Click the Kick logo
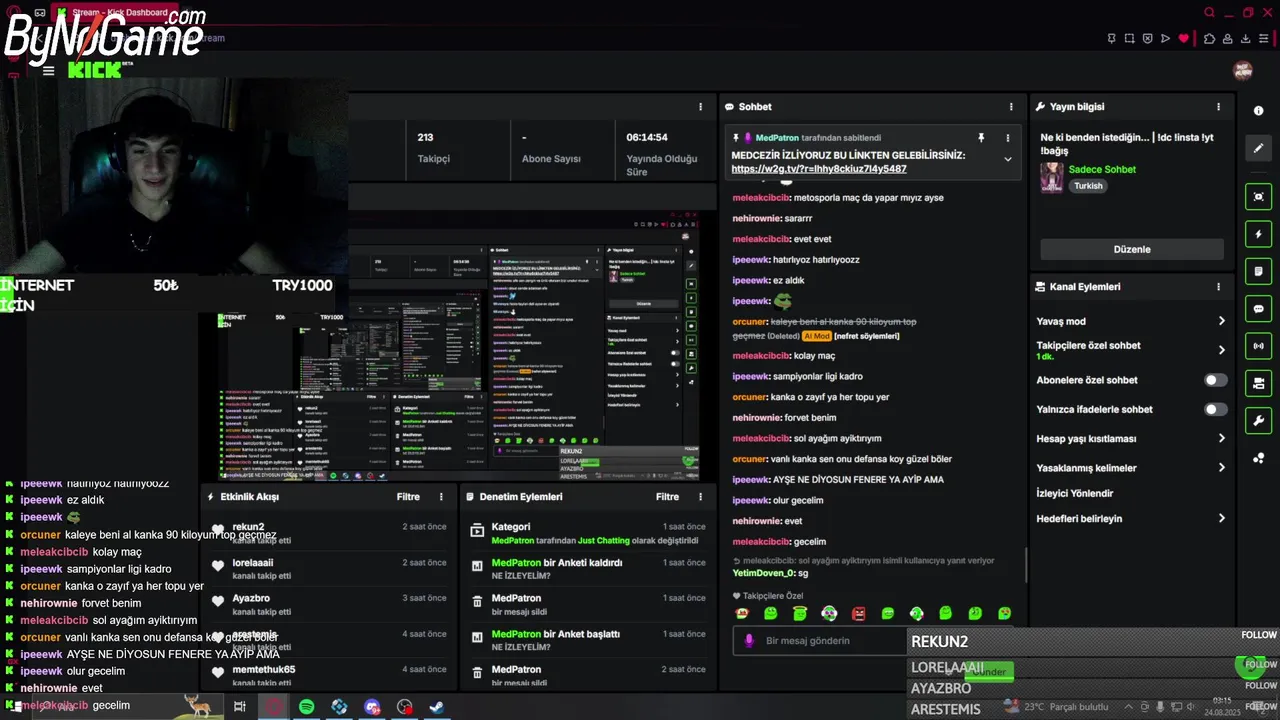Image resolution: width=1280 pixels, height=720 pixels. (94, 69)
